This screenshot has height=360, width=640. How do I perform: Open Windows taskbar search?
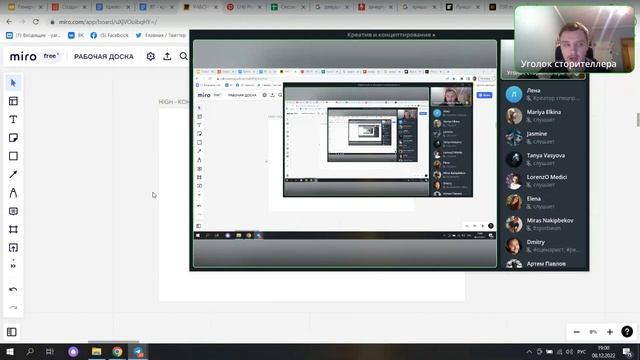(30, 351)
